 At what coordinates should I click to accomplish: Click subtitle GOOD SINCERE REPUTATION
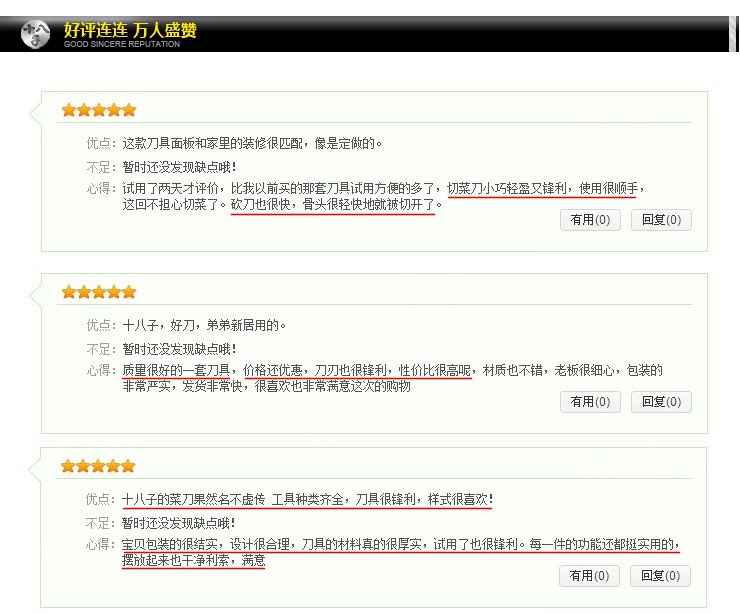click(122, 44)
